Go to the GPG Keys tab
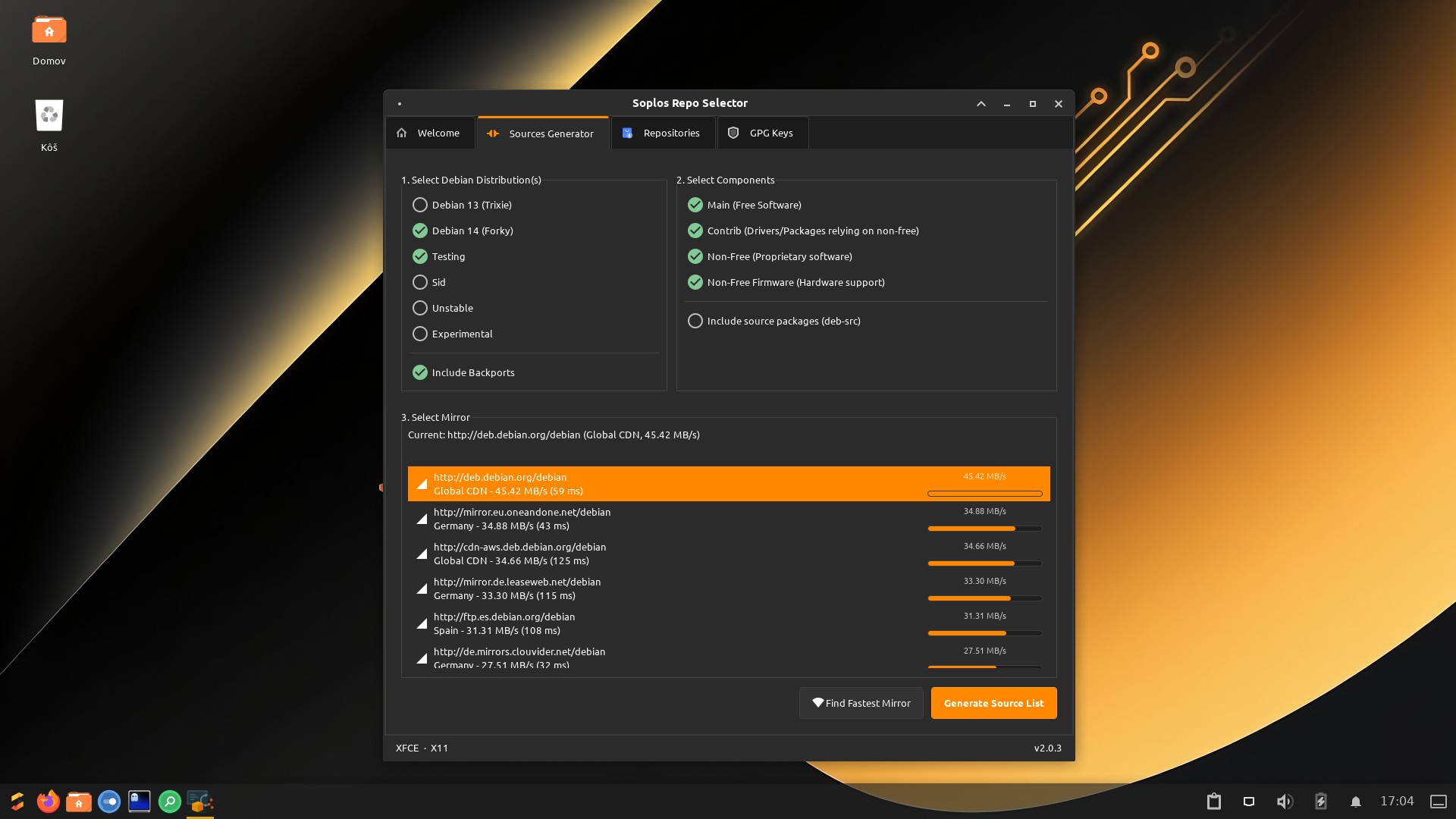Viewport: 1456px width, 819px height. tap(762, 133)
